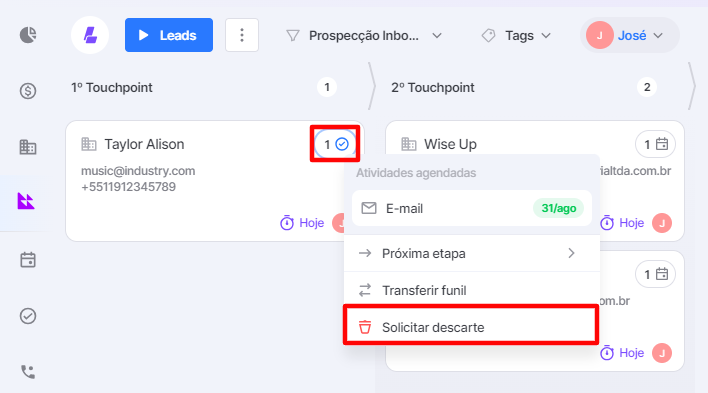This screenshot has height=393, width=708.
Task: Click the Leads play button
Action: (x=169, y=35)
